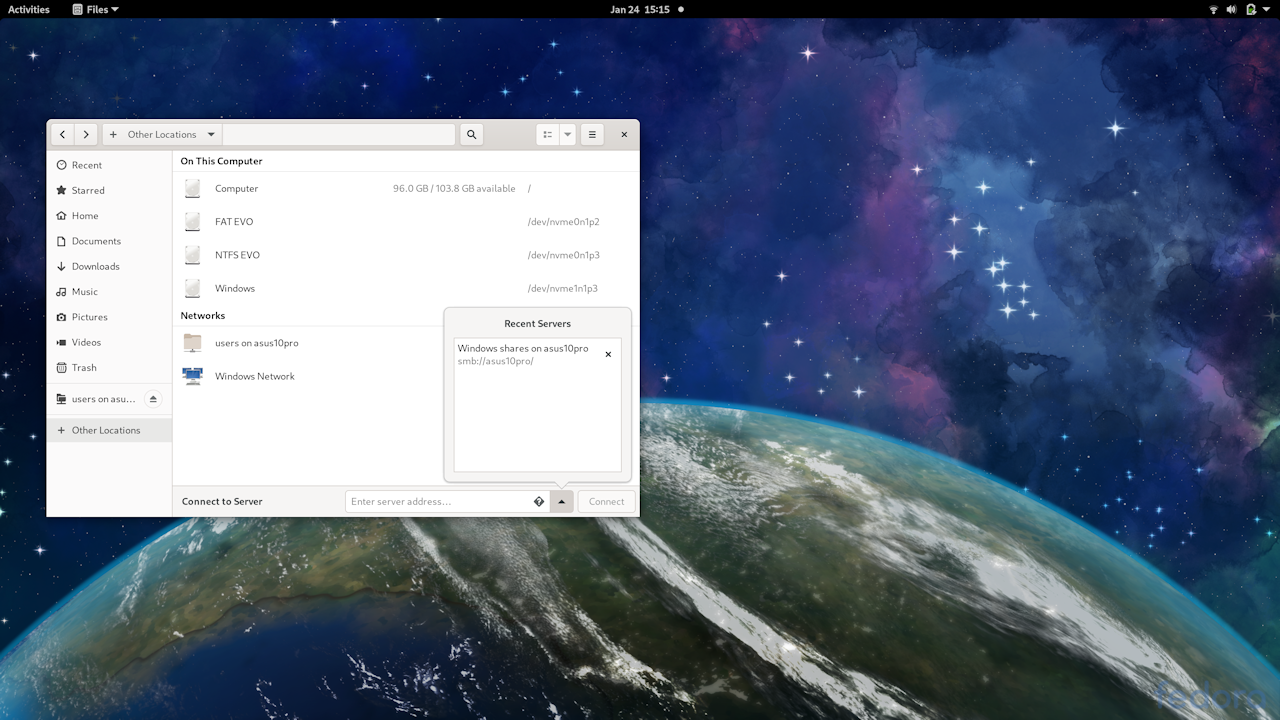Show the server address help icon
Image resolution: width=1280 pixels, height=720 pixels.
(x=539, y=501)
